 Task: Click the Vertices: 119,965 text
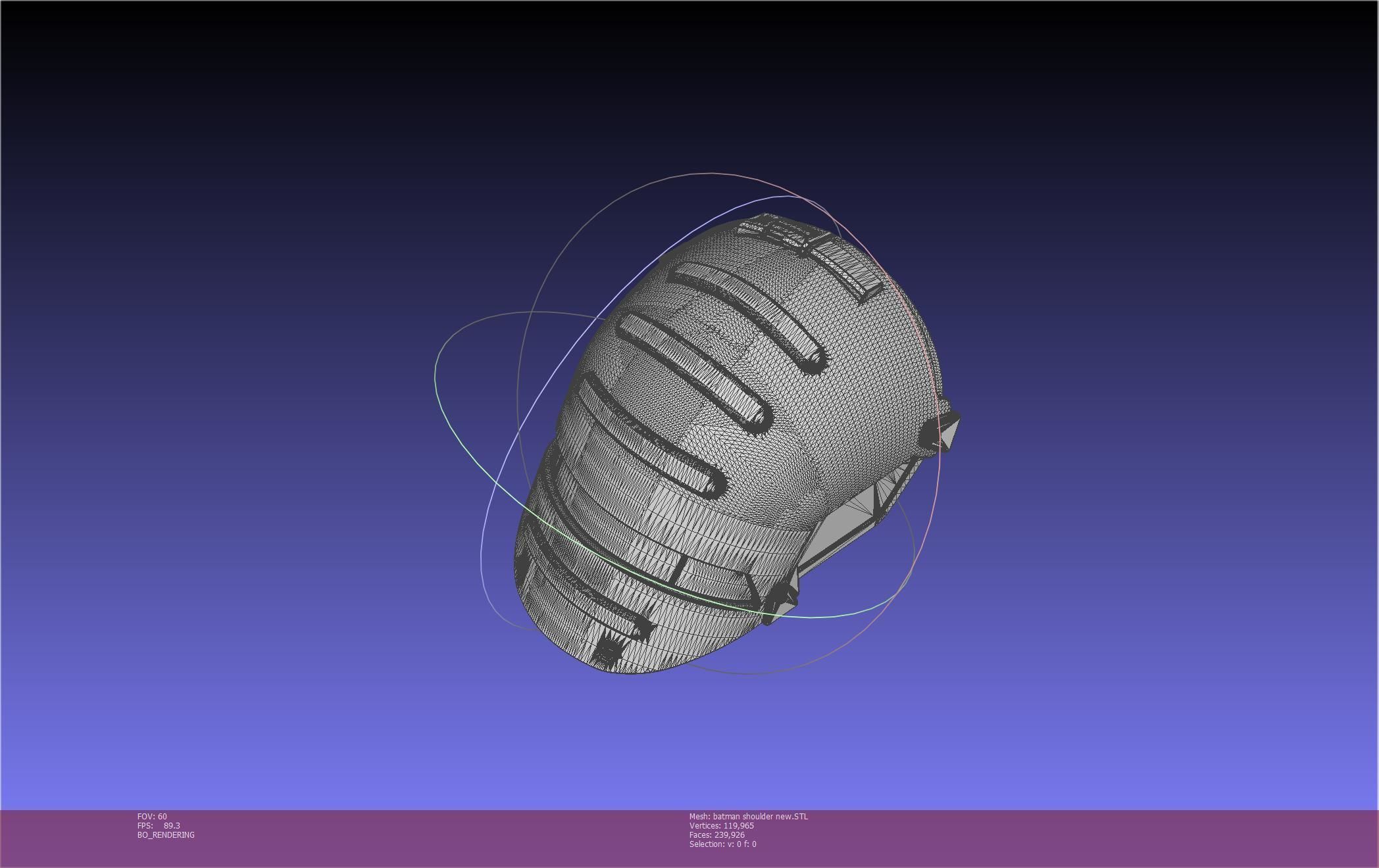pos(721,825)
